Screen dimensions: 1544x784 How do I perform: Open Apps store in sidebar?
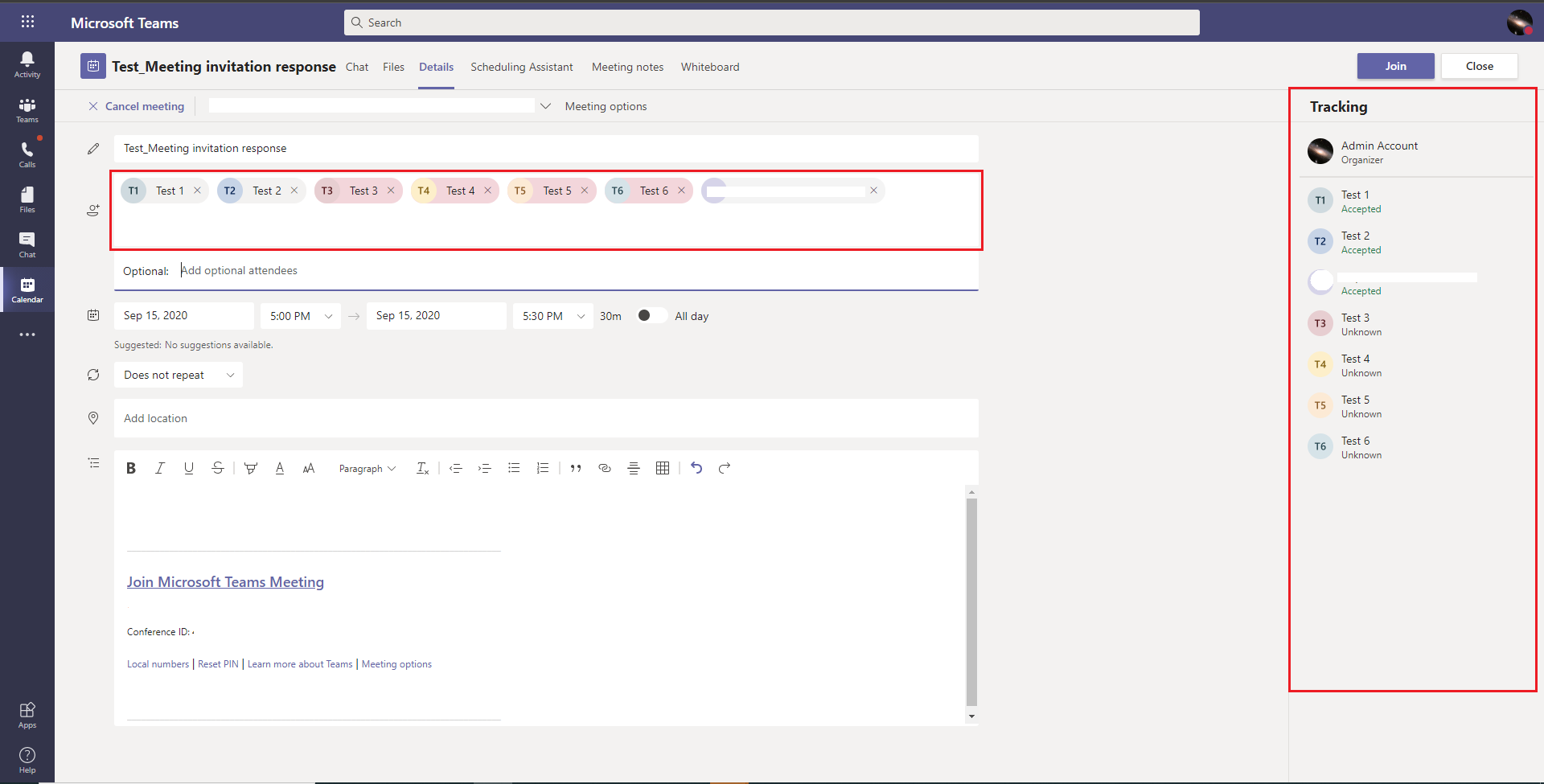point(27,715)
